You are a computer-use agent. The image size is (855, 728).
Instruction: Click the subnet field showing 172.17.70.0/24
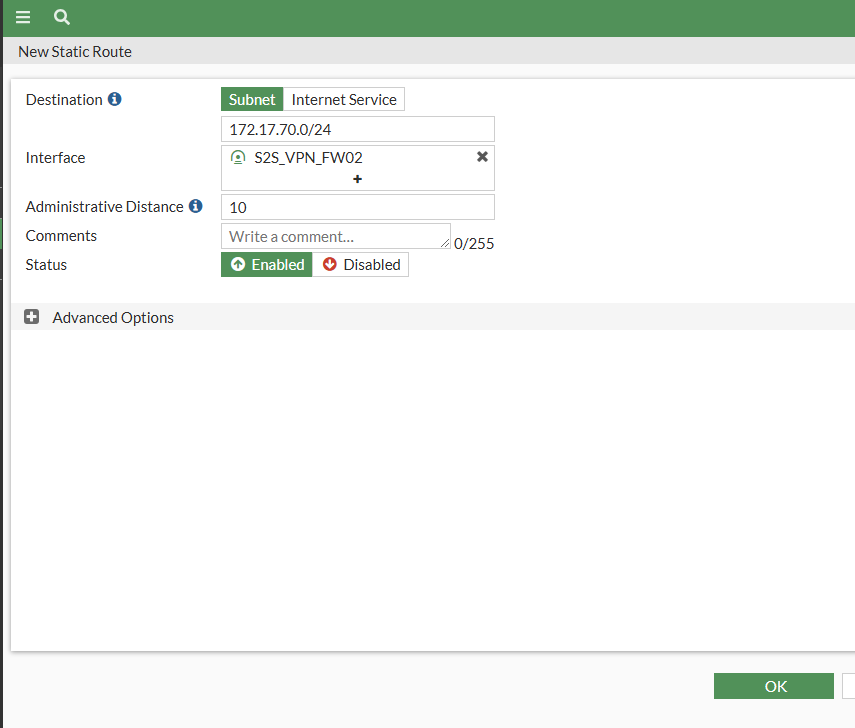point(358,129)
